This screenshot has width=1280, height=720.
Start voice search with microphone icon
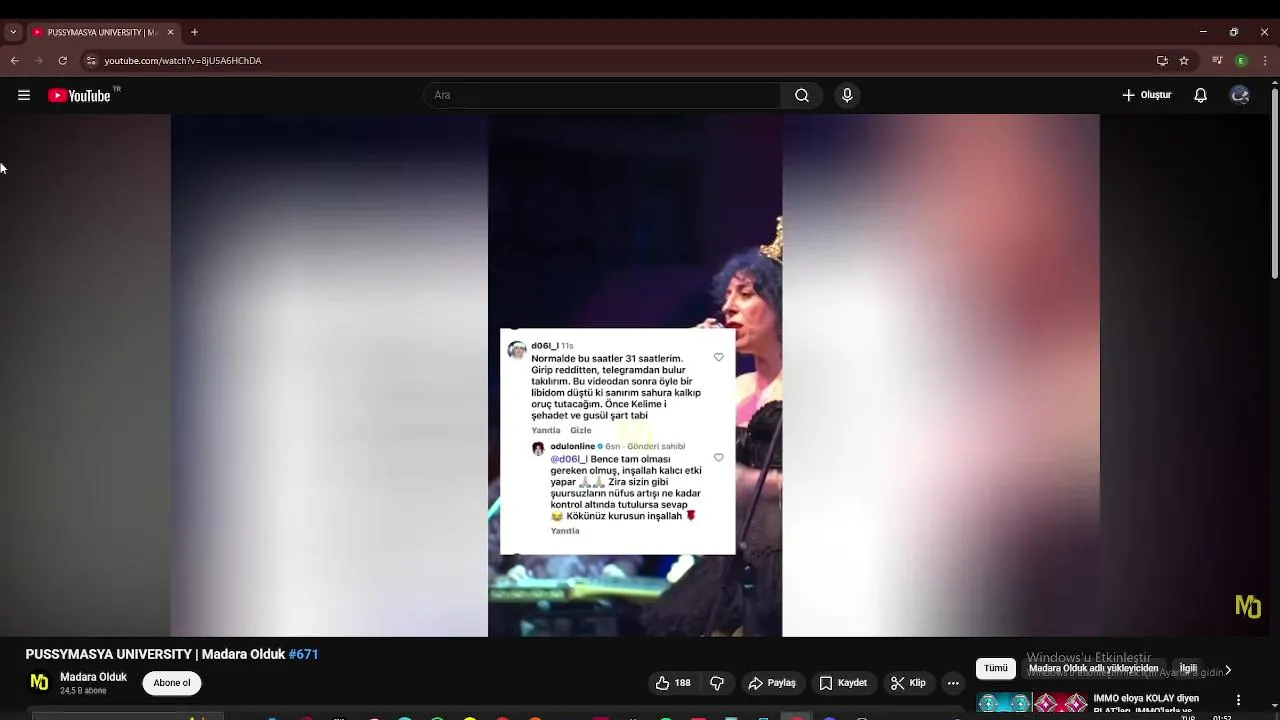coord(847,95)
